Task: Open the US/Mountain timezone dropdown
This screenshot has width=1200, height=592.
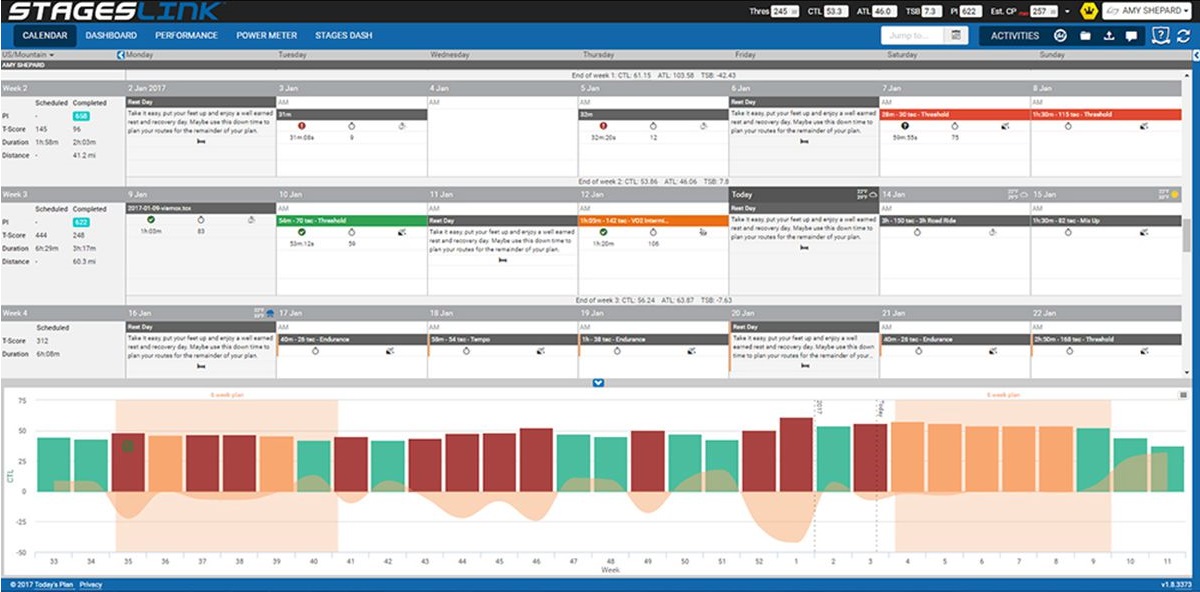Action: 28,54
